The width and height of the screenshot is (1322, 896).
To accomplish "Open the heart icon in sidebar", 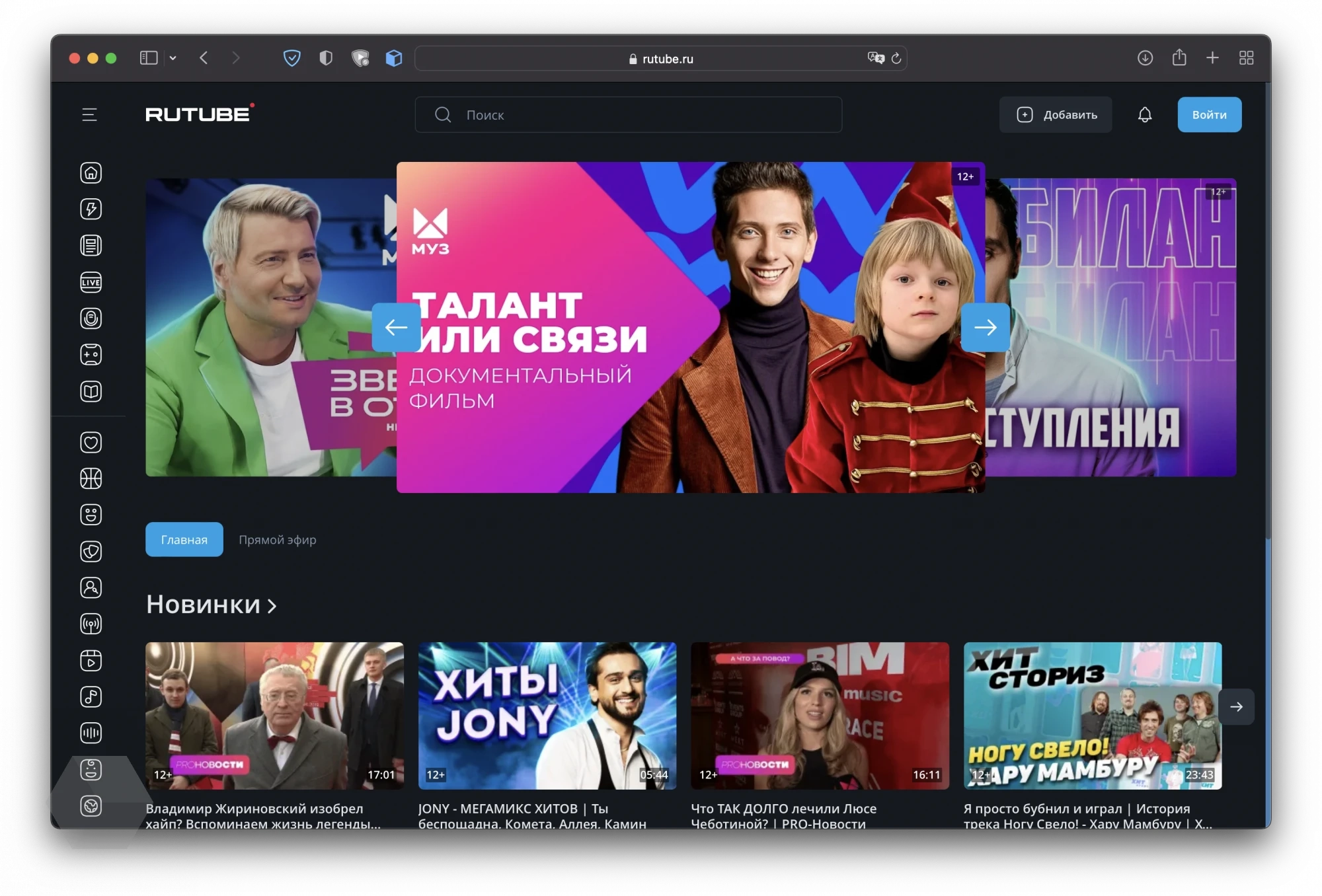I will tap(91, 442).
